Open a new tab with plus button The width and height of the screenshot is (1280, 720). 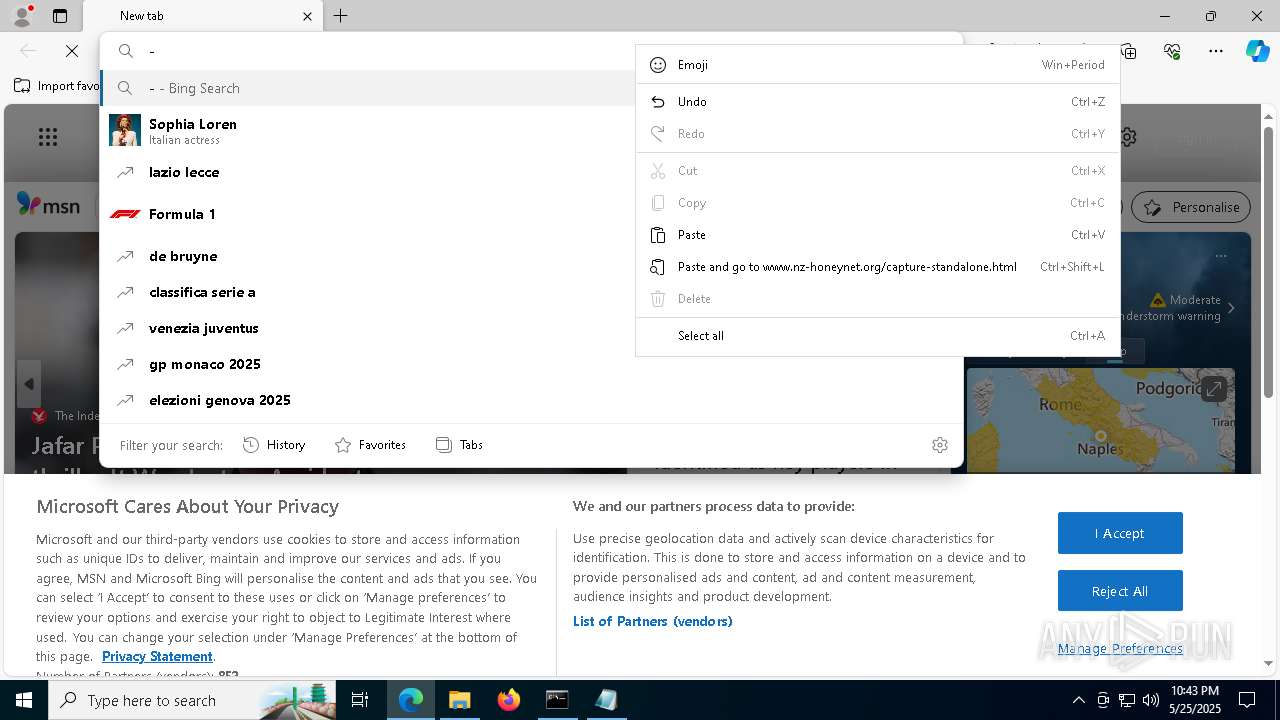pos(341,16)
